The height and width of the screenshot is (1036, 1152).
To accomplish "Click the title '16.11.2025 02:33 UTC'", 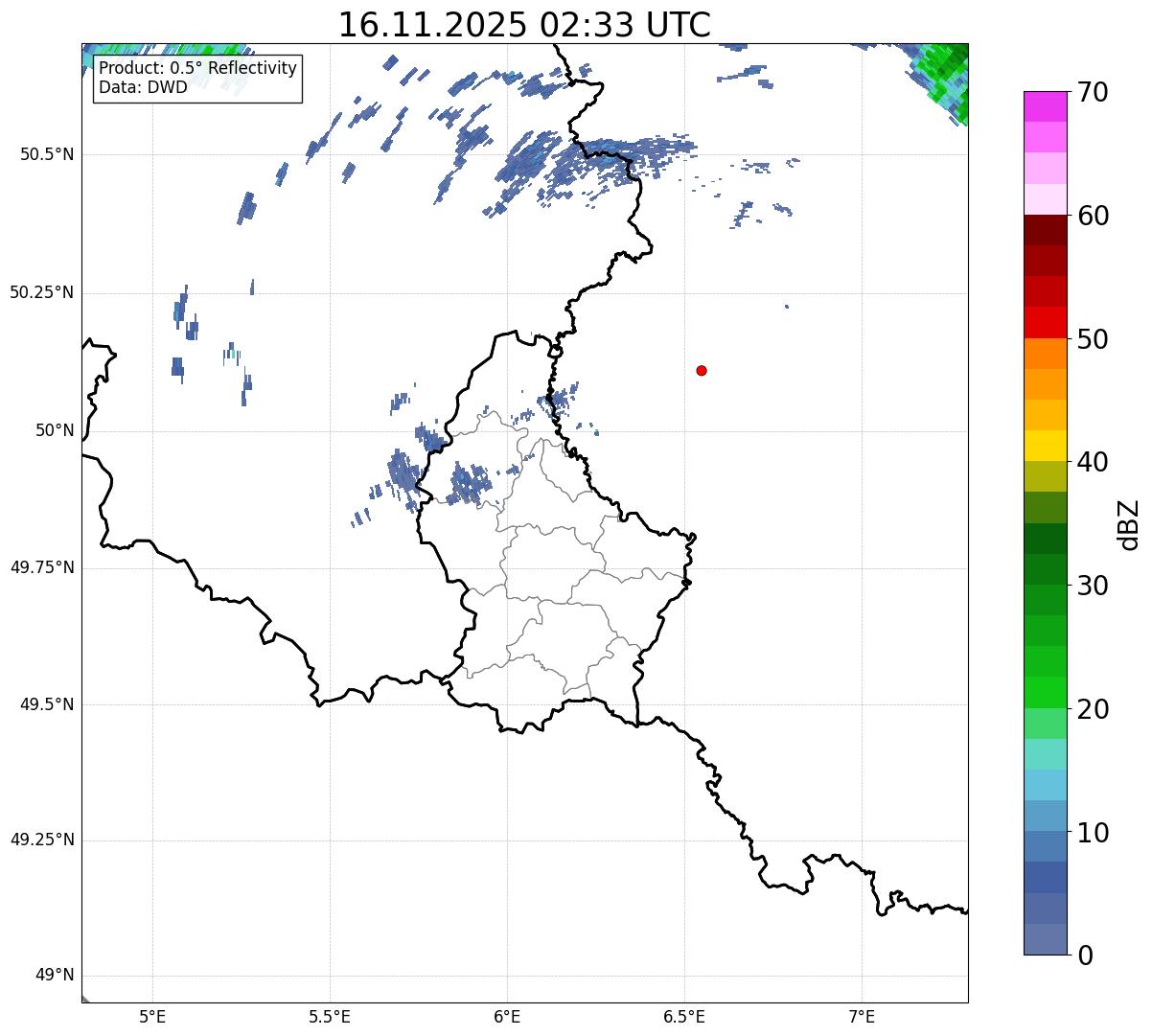I will [x=524, y=25].
